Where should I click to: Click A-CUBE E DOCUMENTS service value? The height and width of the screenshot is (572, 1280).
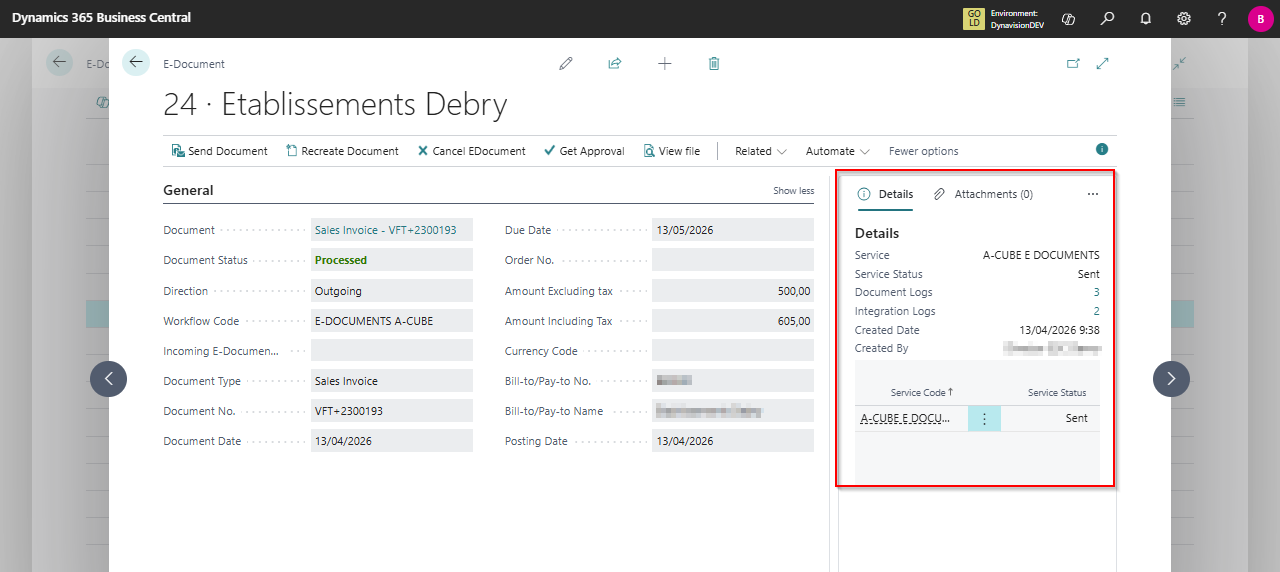pos(1041,255)
